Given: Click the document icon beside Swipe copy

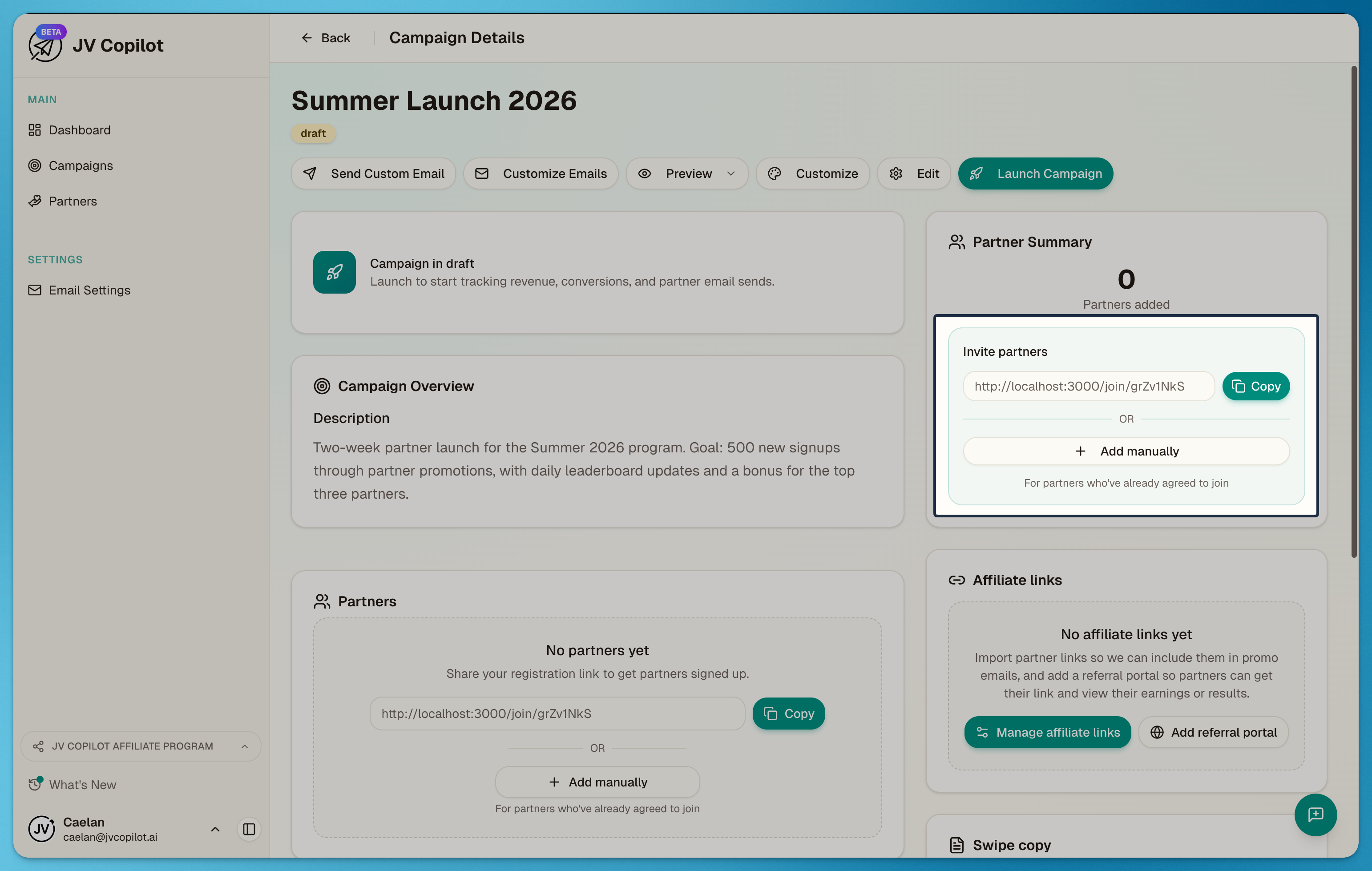Looking at the screenshot, I should tap(956, 845).
